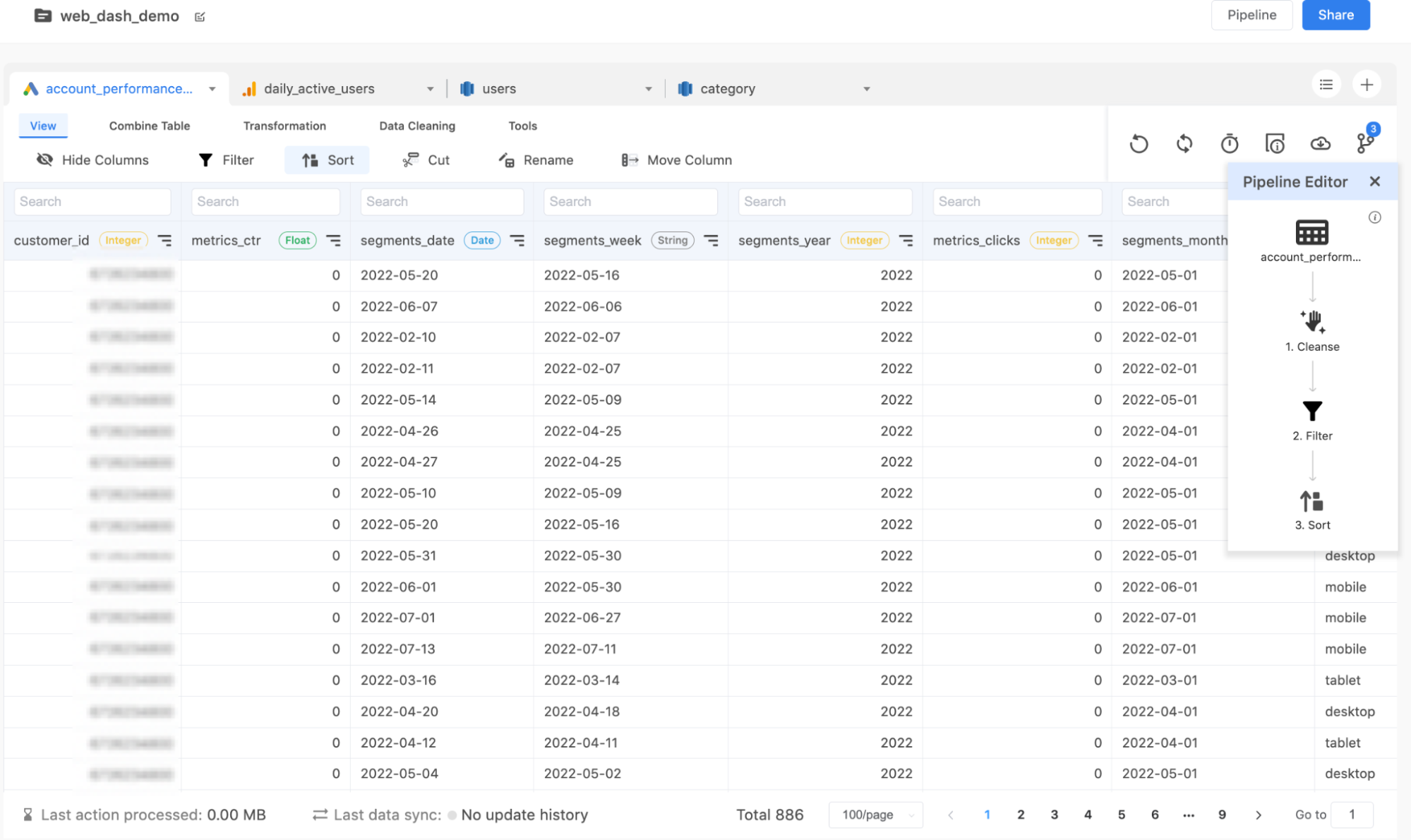The image size is (1411, 840).
Task: Open pipeline branch icon with badge
Action: click(1365, 143)
